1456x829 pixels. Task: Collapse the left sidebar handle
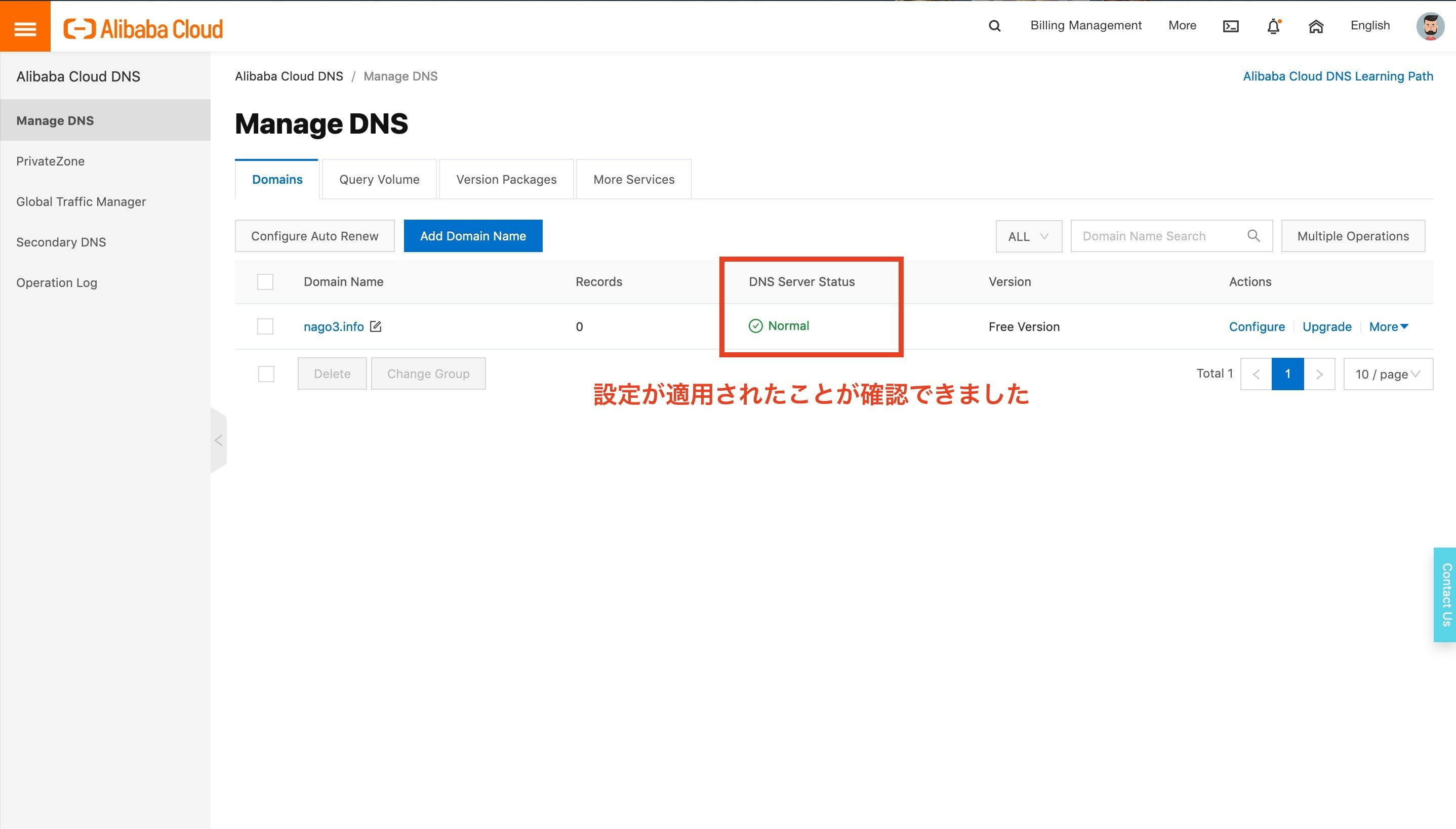(x=219, y=440)
